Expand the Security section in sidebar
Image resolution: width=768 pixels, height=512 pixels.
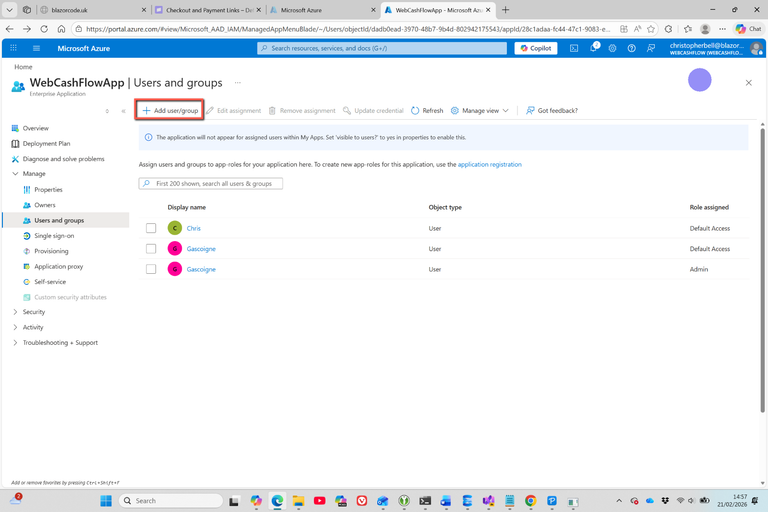(15, 312)
